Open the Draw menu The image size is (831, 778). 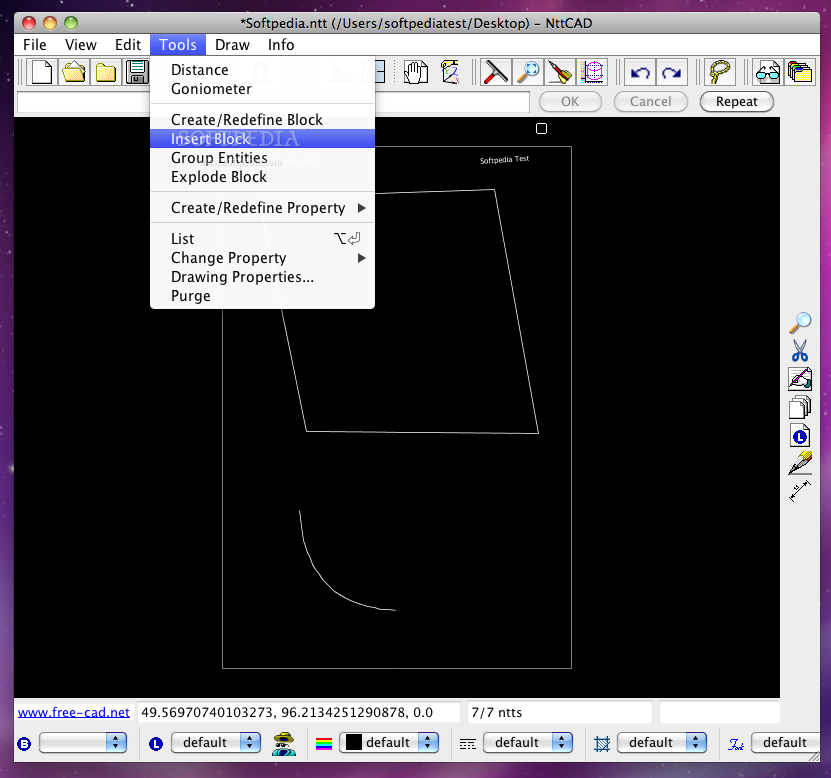pyautogui.click(x=232, y=45)
